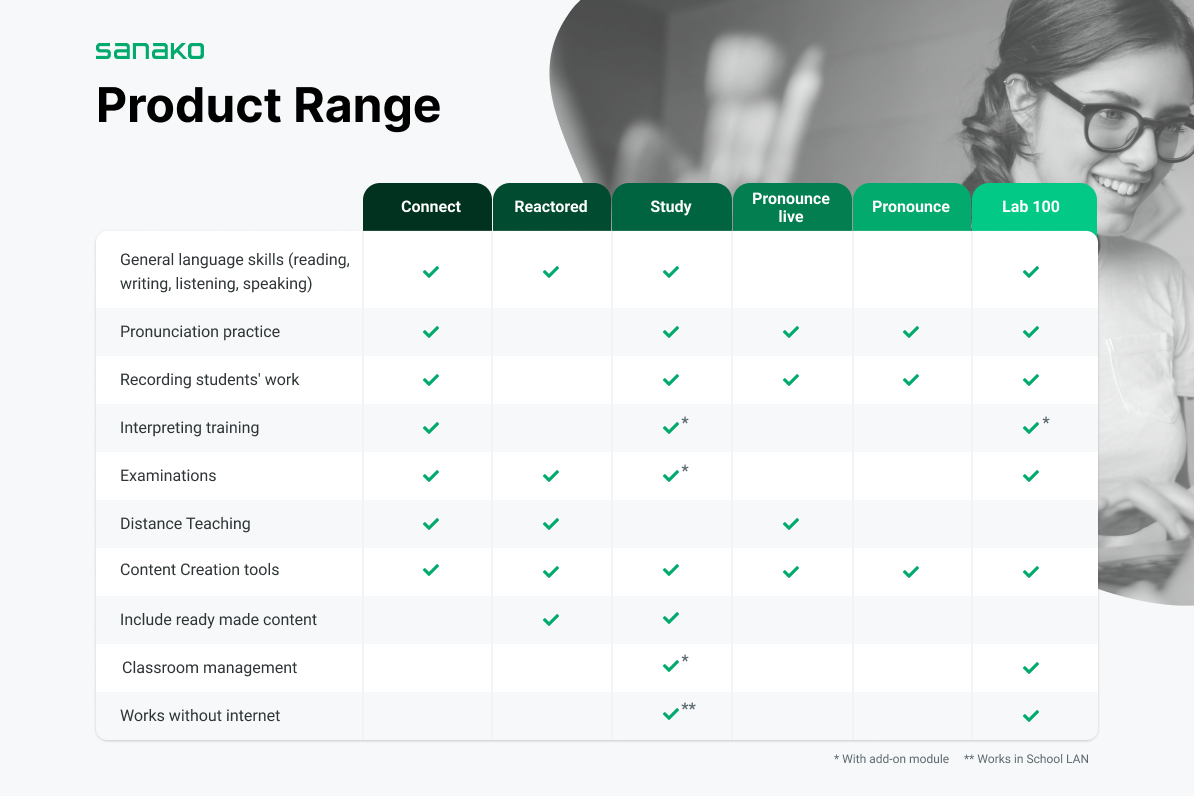Click the Sanako logo
The height and width of the screenshot is (796, 1194).
[149, 51]
